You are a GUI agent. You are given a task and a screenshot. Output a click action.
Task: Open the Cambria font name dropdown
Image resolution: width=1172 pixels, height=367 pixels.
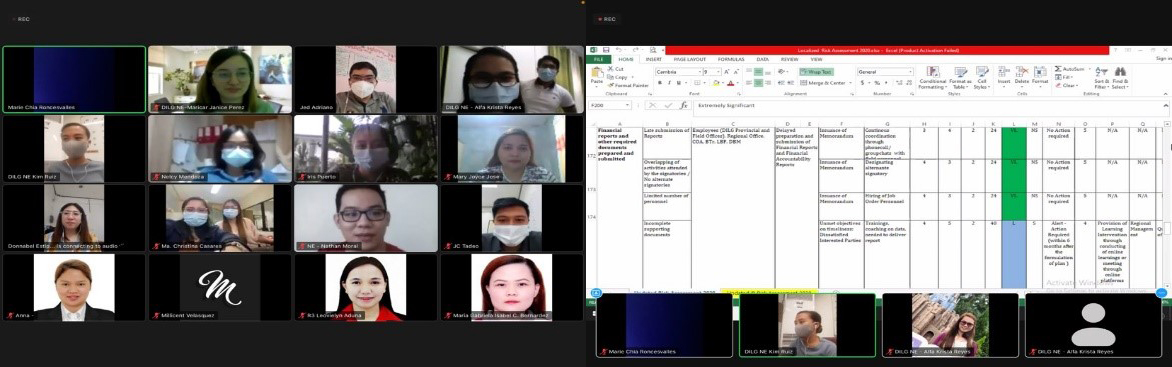(x=700, y=72)
